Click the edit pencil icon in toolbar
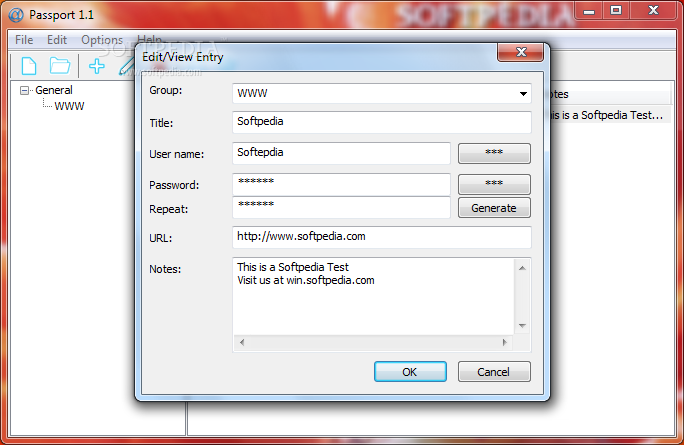The height and width of the screenshot is (445, 684). click(x=127, y=68)
